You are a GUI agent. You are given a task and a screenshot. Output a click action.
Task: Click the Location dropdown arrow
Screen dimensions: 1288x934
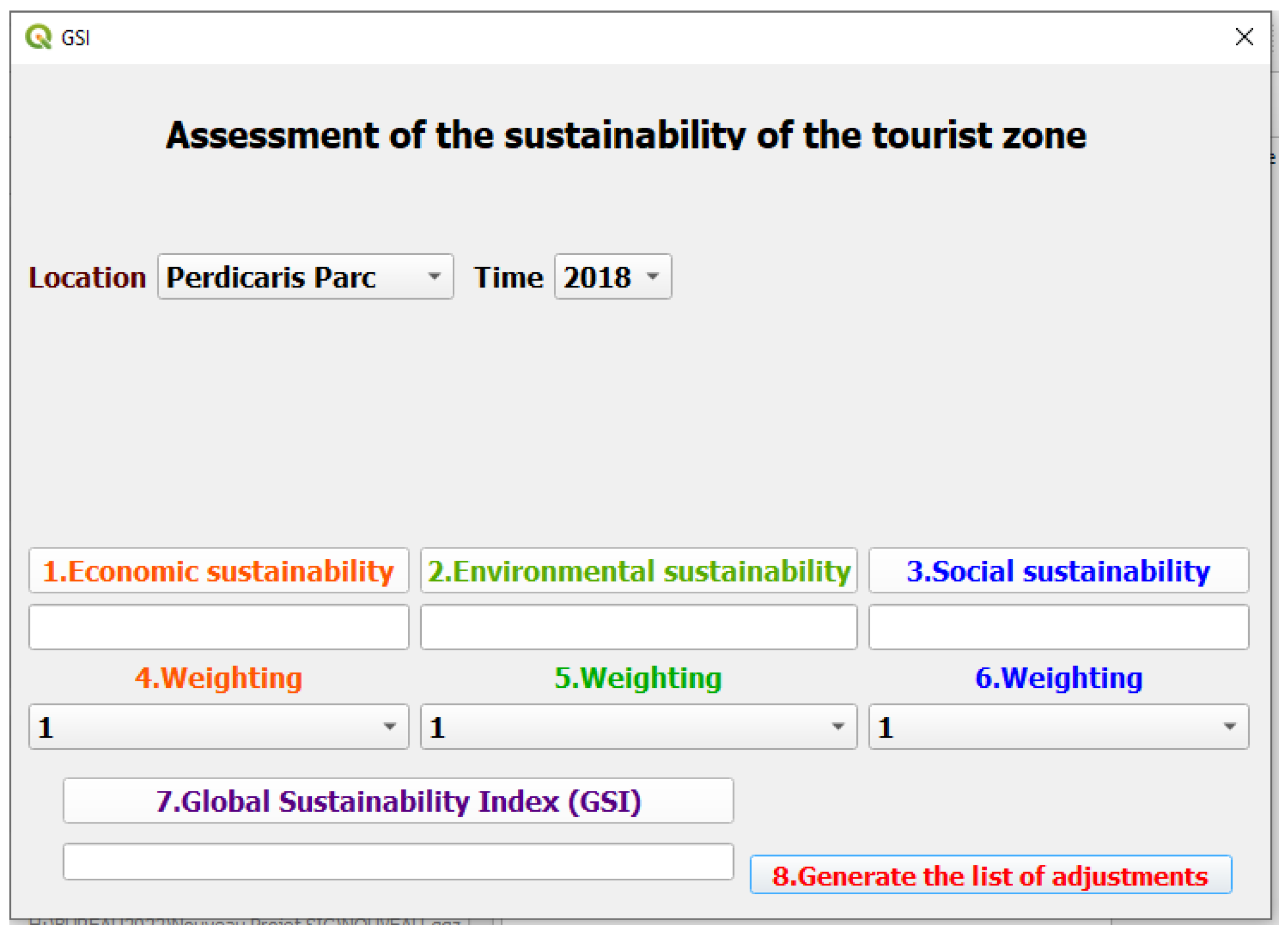[x=434, y=276]
